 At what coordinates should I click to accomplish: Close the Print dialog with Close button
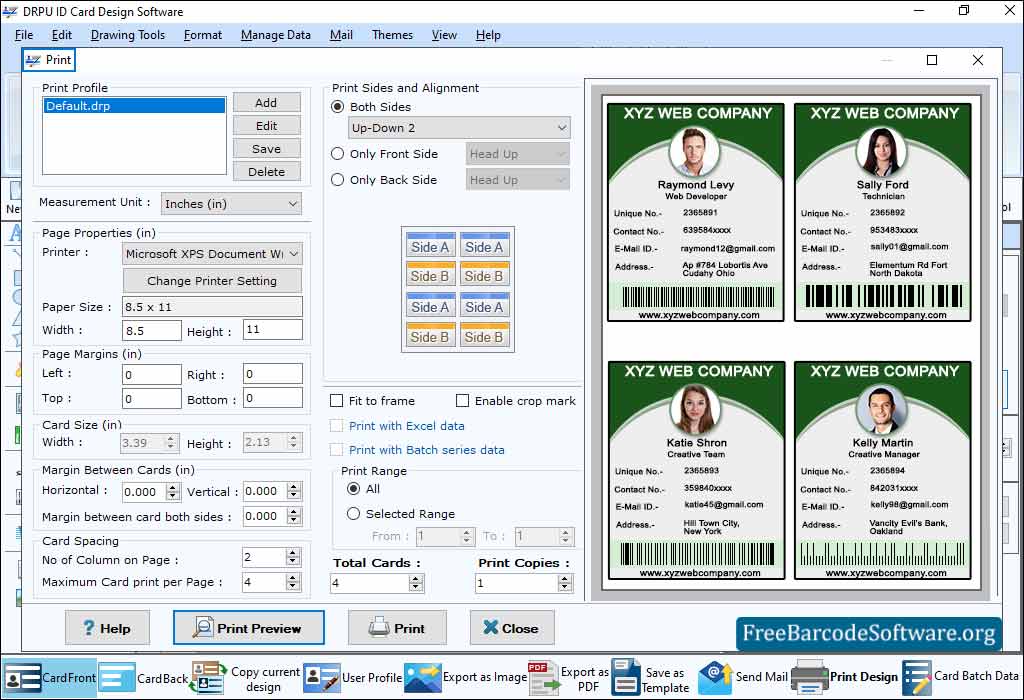tap(512, 628)
